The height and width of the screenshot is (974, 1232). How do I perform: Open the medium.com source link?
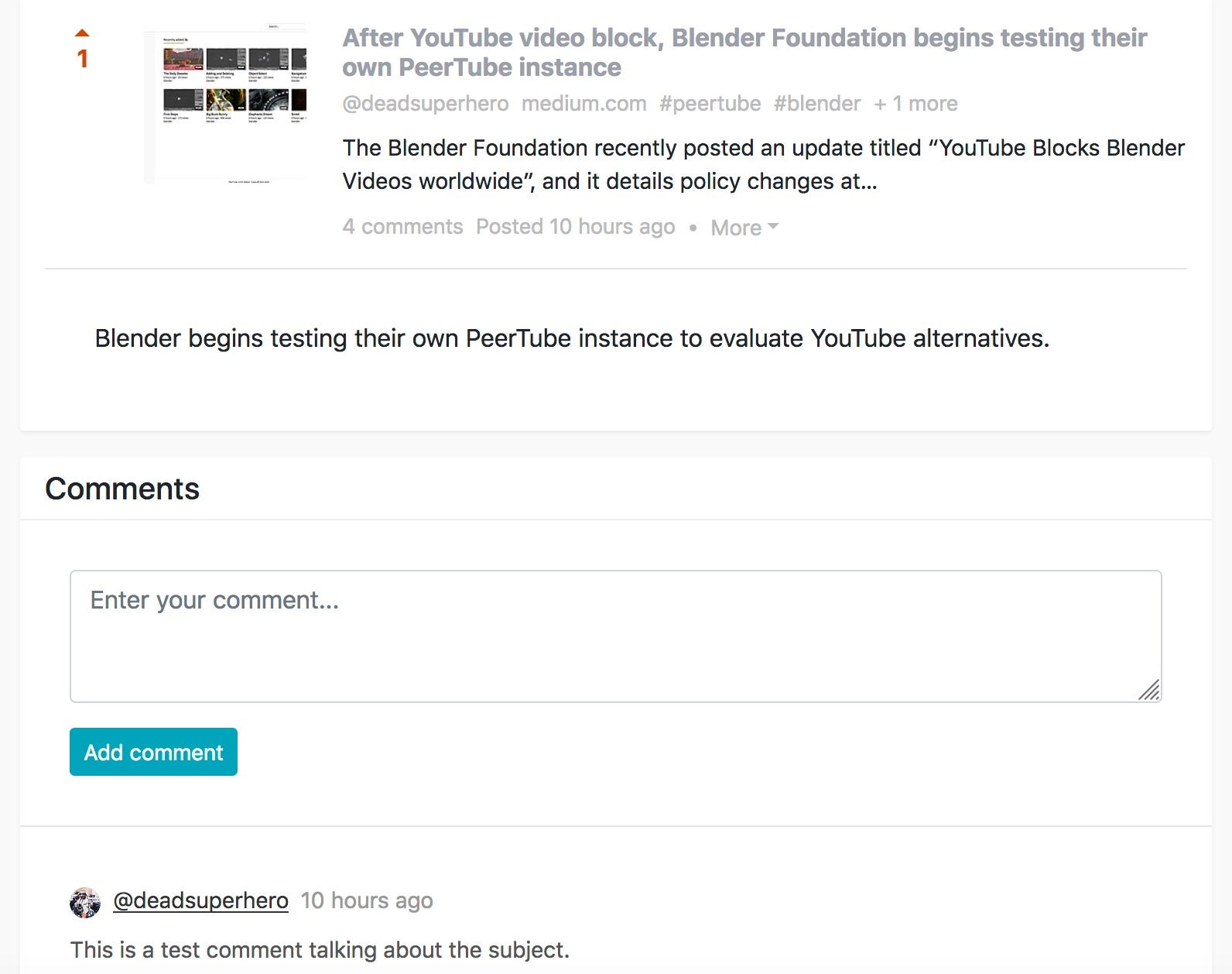click(x=584, y=104)
